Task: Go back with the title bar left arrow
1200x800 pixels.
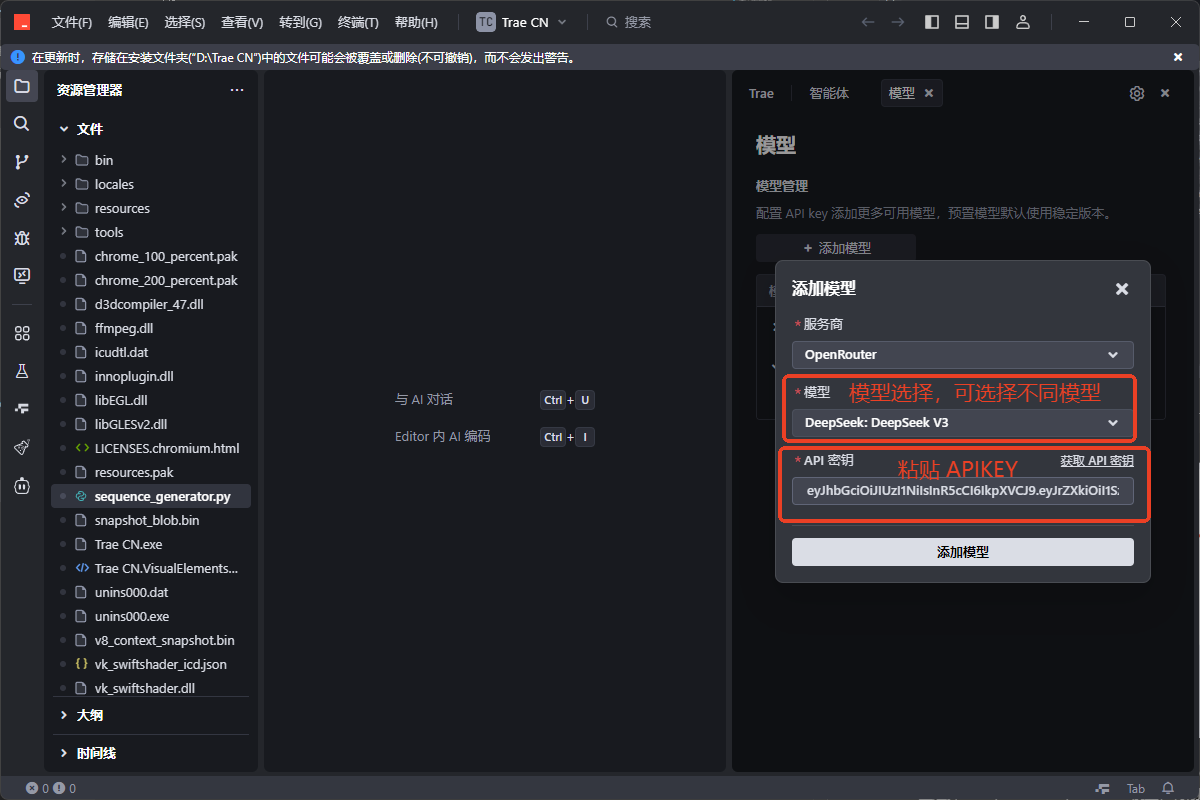Action: [x=868, y=22]
